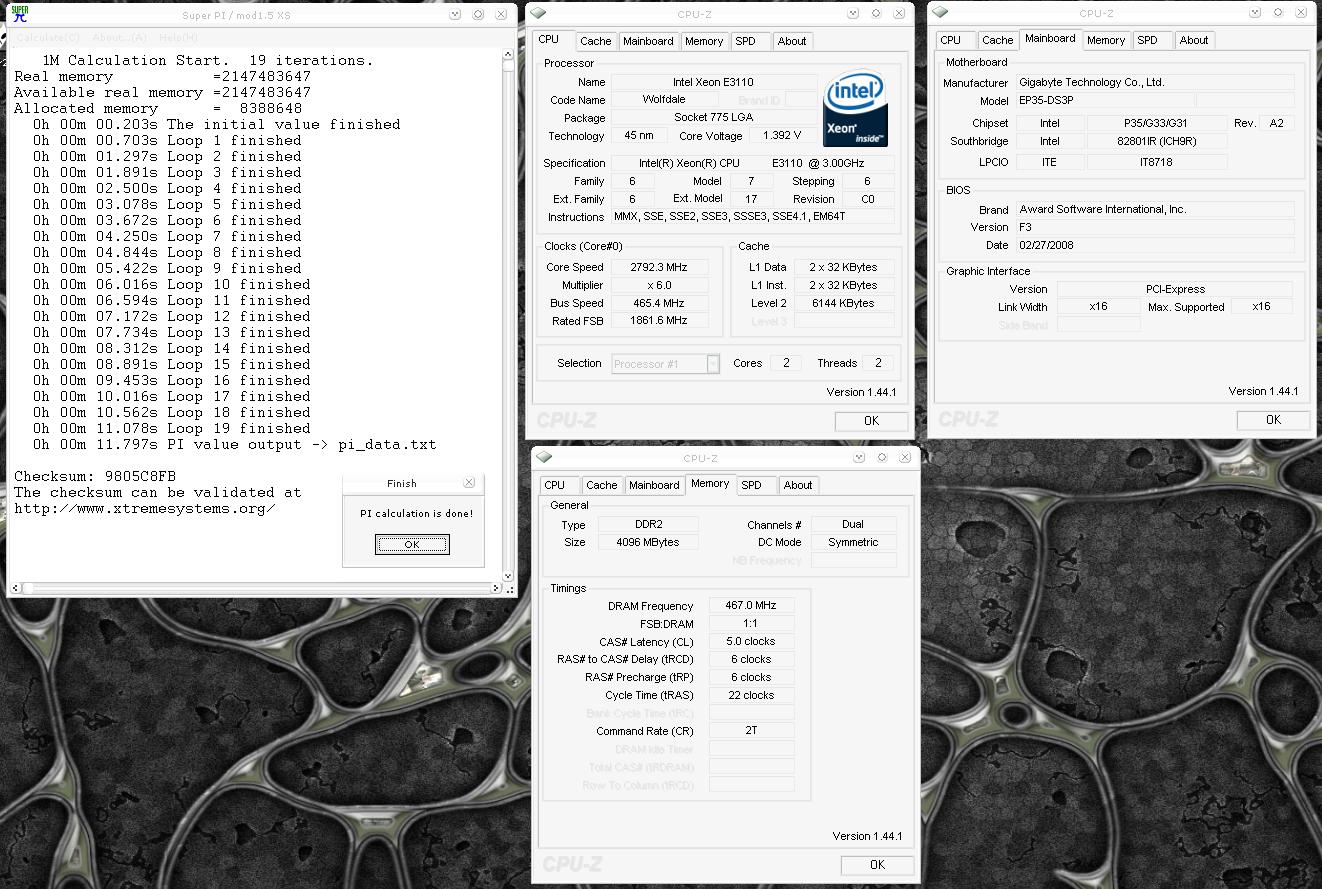Click the CPU-Z icon in the Memory window title bar
The width and height of the screenshot is (1322, 889).
(x=544, y=457)
